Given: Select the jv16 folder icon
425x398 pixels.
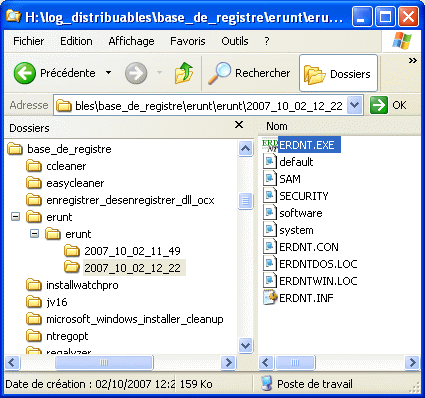Looking at the screenshot, I should click(34, 302).
